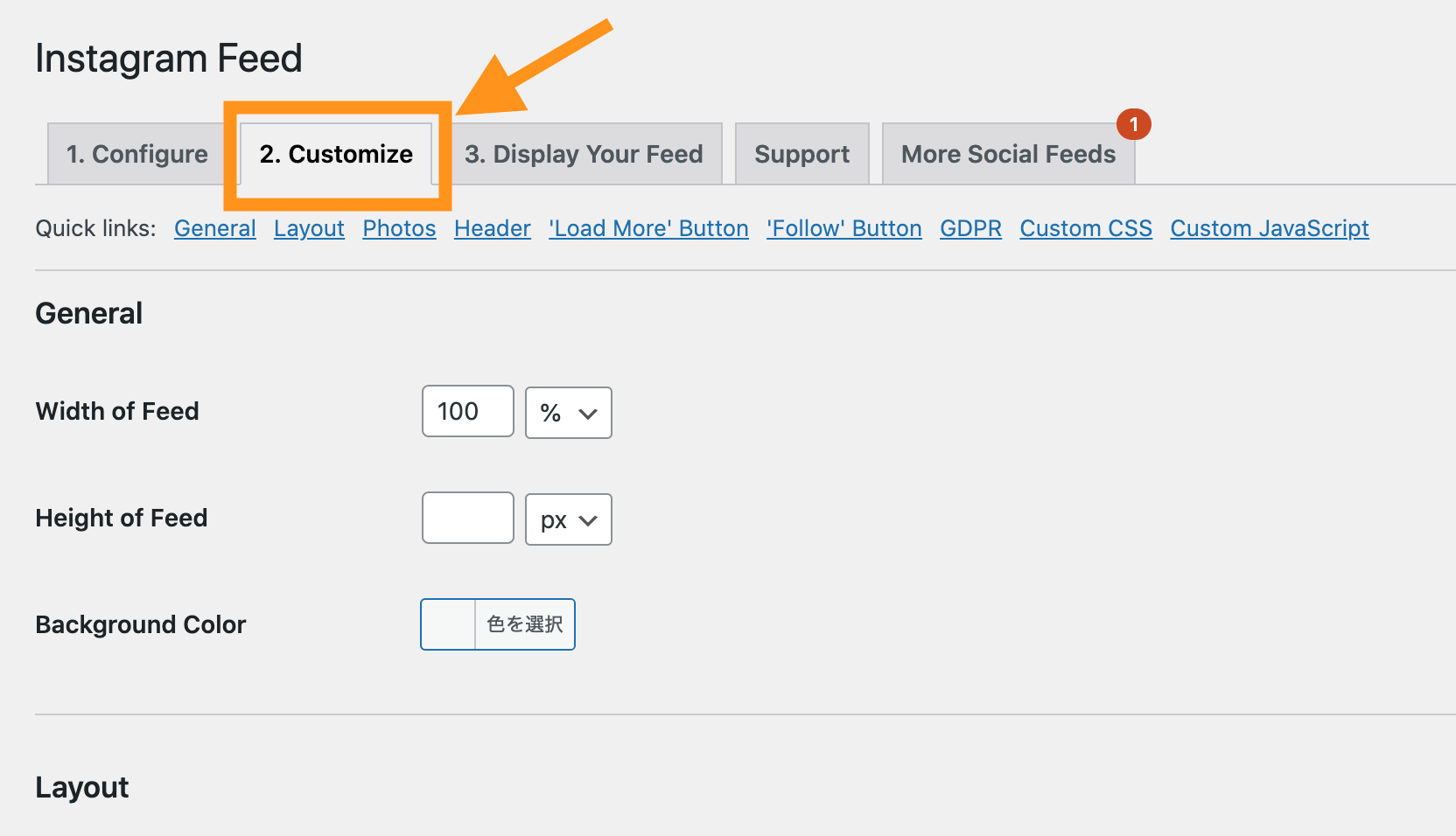Open 'Load More' Button settings
The height and width of the screenshot is (836, 1456).
(648, 228)
